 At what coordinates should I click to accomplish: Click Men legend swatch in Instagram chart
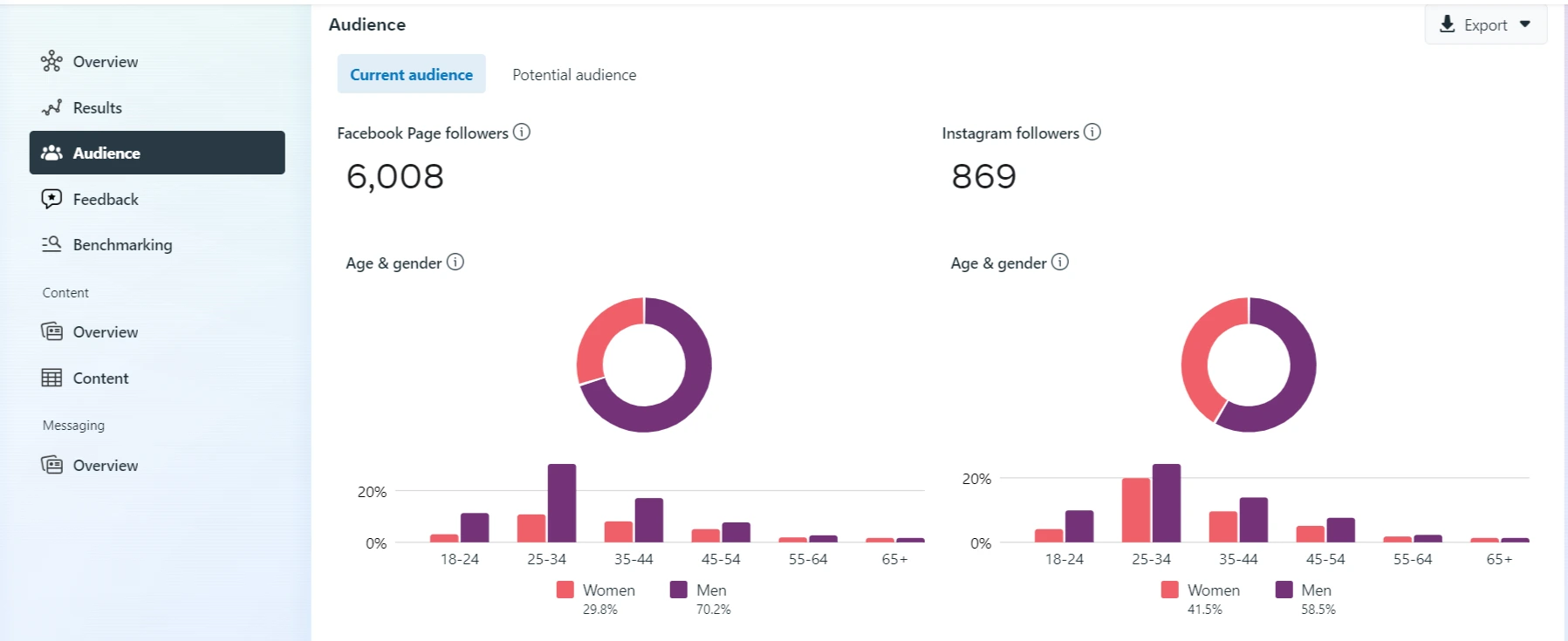pyautogui.click(x=1284, y=590)
